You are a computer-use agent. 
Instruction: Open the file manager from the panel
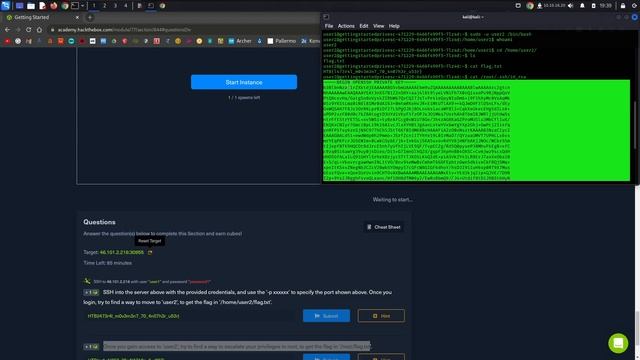[31, 6]
